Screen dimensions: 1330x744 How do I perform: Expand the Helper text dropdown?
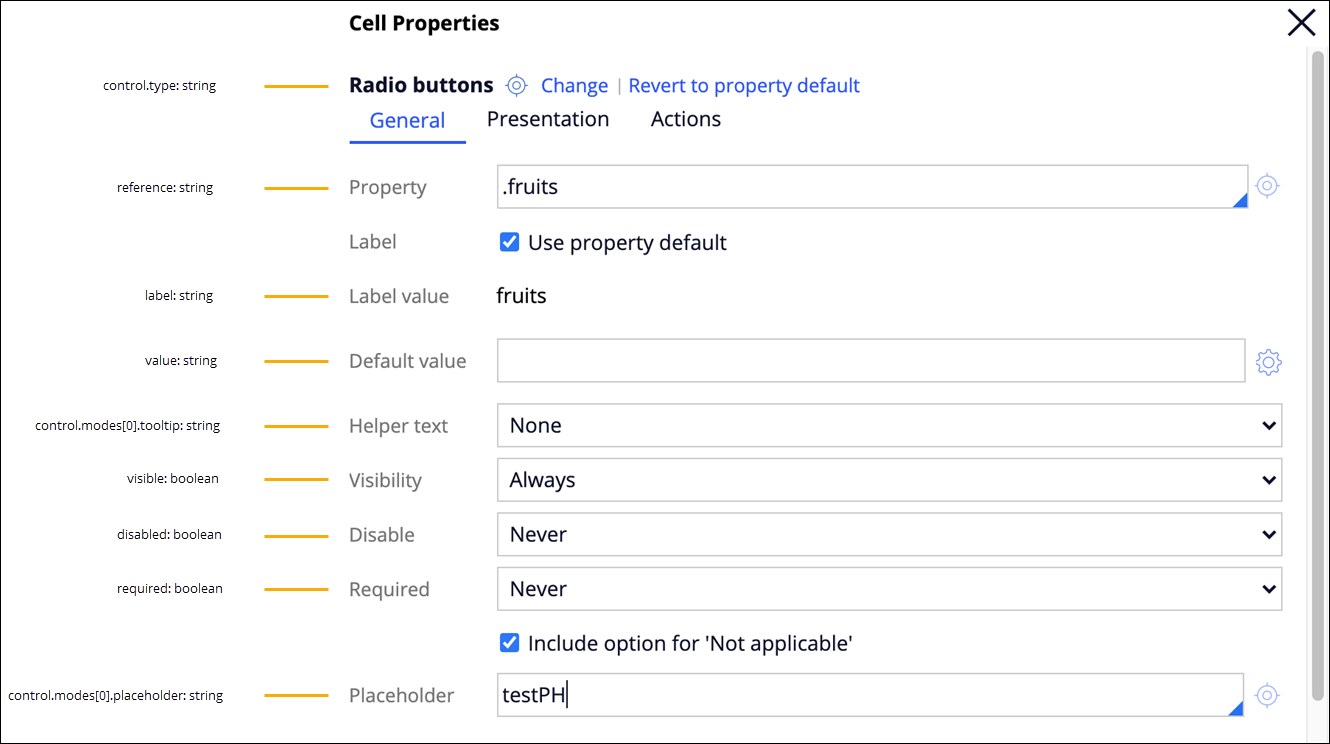889,426
